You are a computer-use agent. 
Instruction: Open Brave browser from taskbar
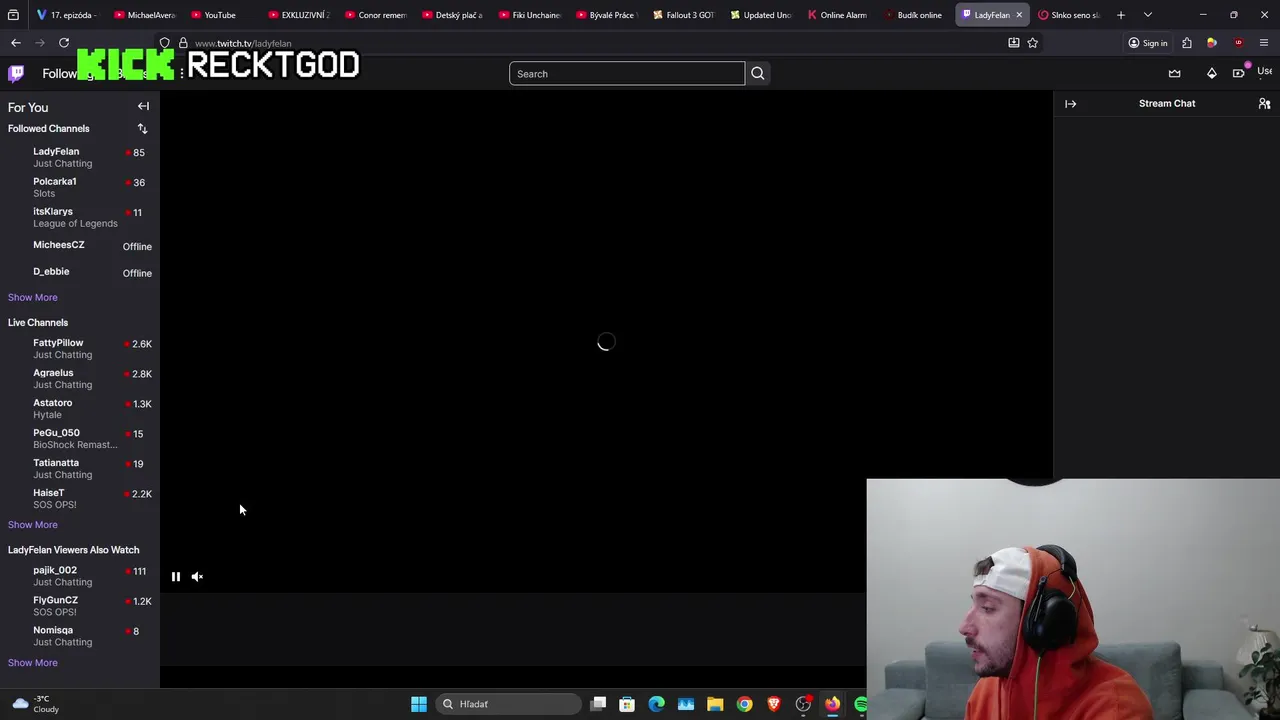pos(773,704)
